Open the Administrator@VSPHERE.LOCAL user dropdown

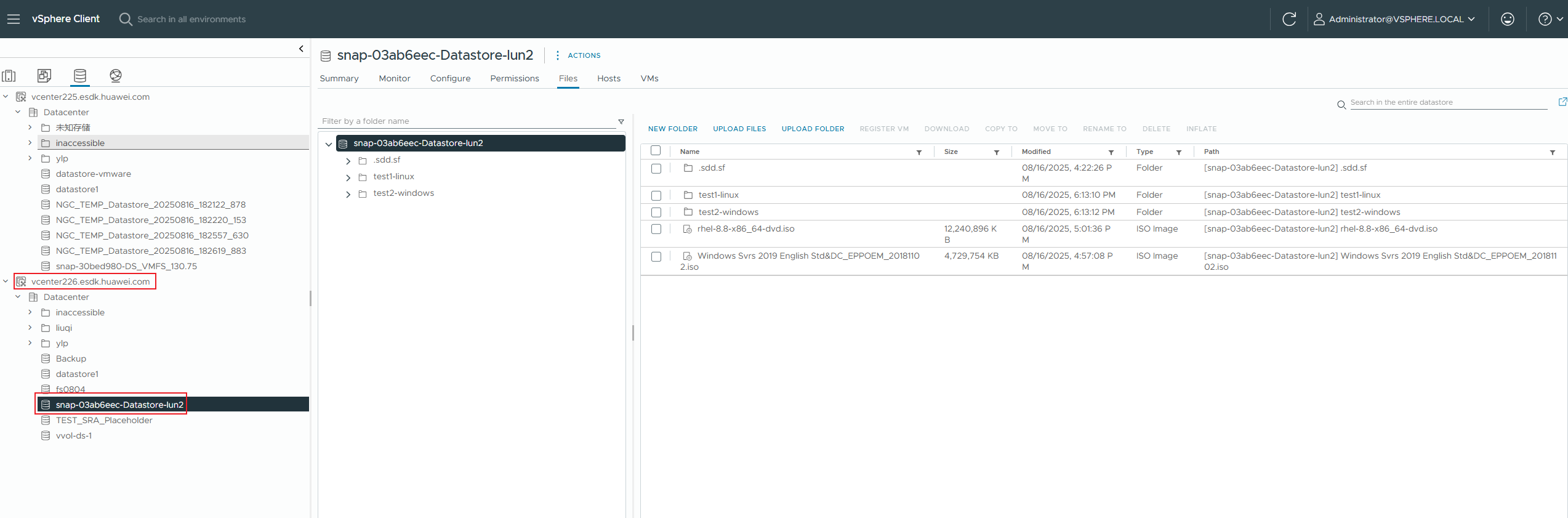pos(1394,19)
